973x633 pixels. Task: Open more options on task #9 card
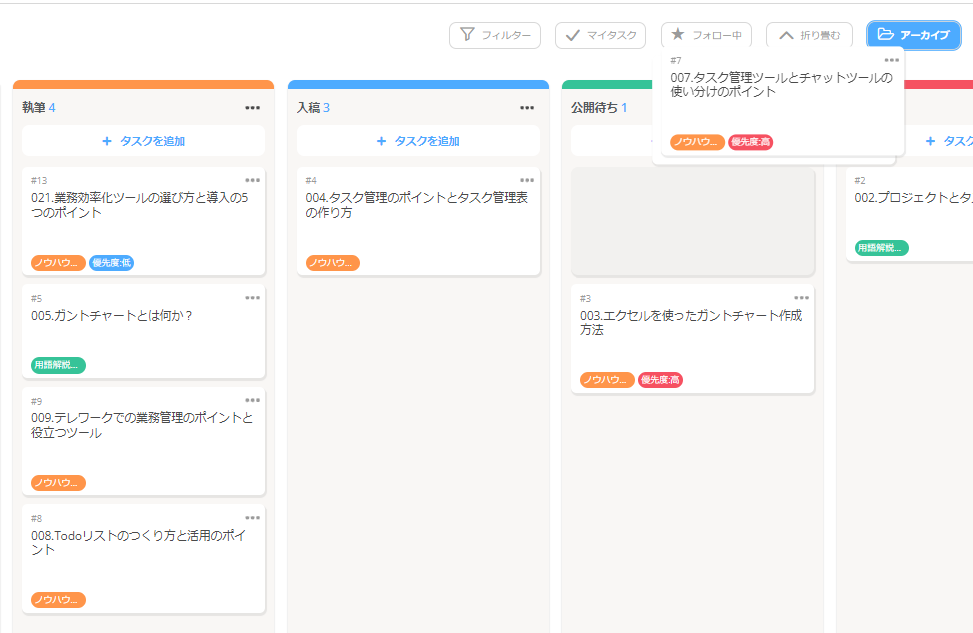[x=253, y=400]
